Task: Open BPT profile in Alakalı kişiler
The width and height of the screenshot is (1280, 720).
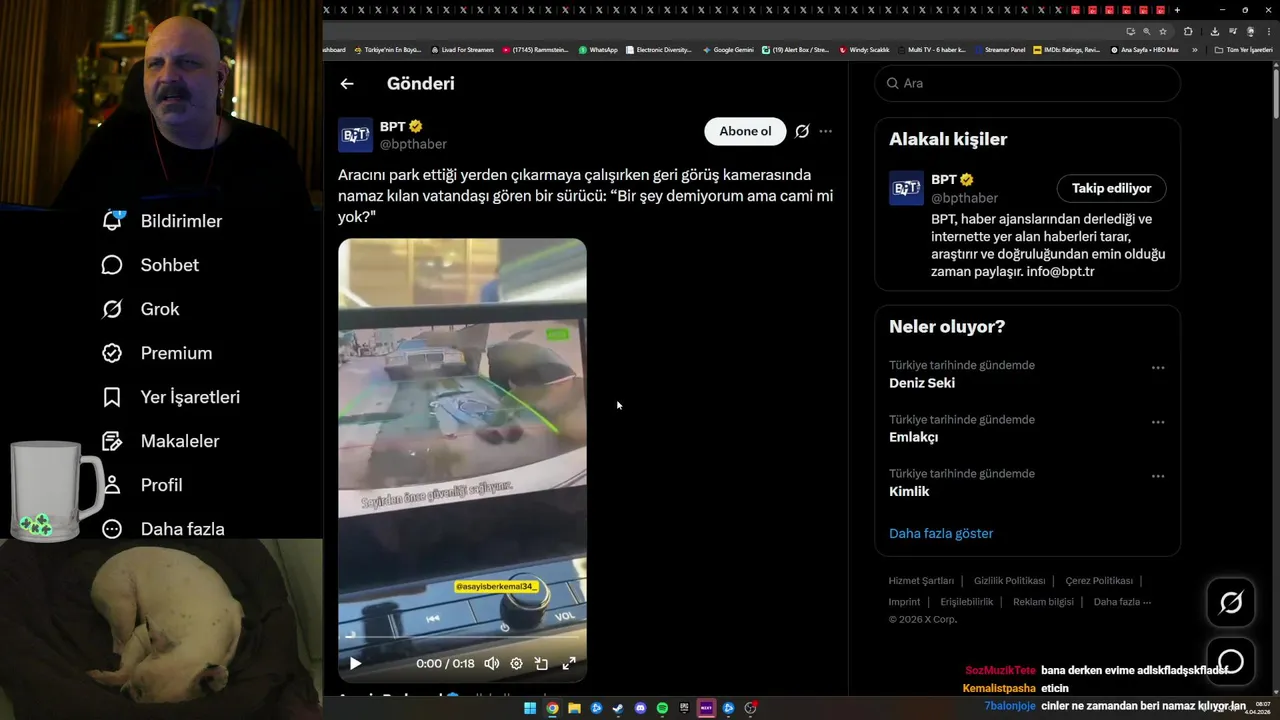Action: tap(943, 180)
